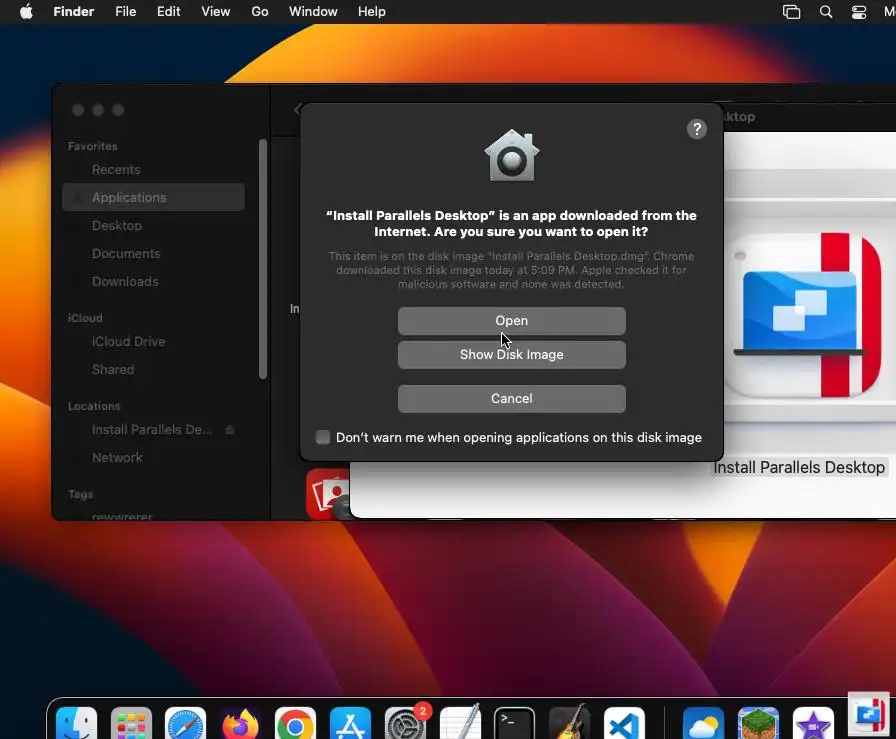896x739 pixels.
Task: Select Recents in Finder sidebar
Action: 116,170
